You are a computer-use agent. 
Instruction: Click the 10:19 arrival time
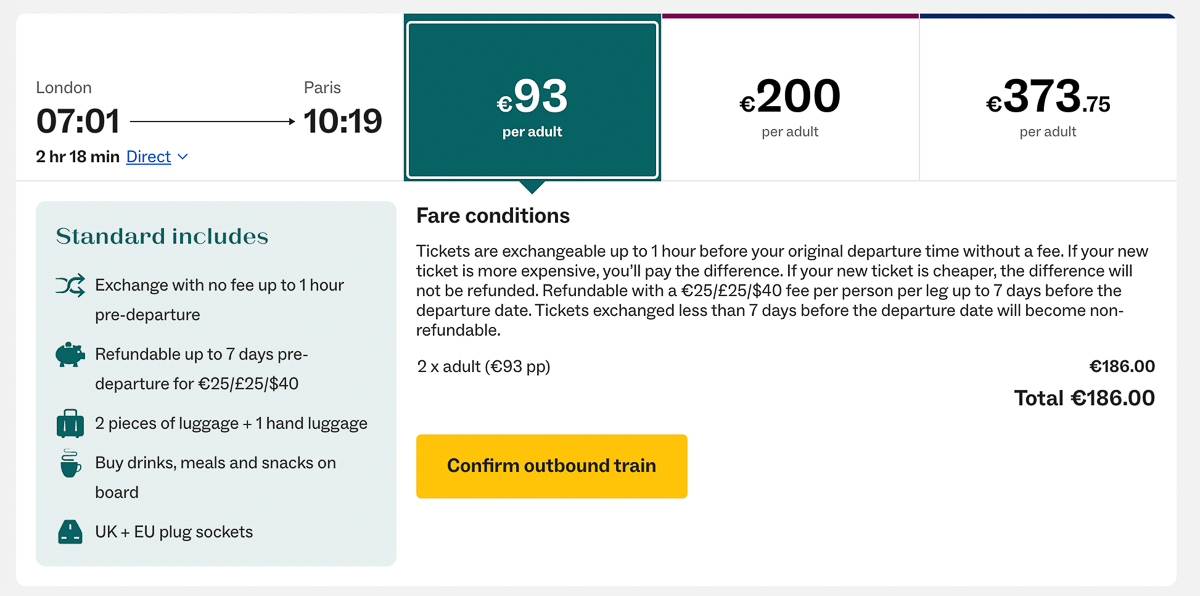[343, 122]
